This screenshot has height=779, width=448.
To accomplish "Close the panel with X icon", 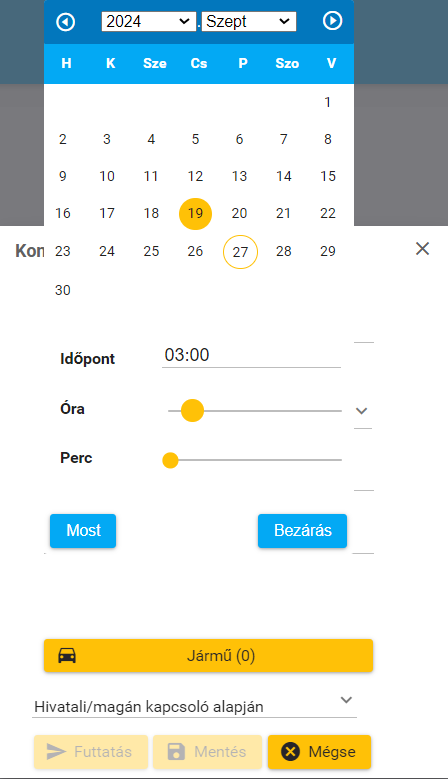I will [x=422, y=248].
